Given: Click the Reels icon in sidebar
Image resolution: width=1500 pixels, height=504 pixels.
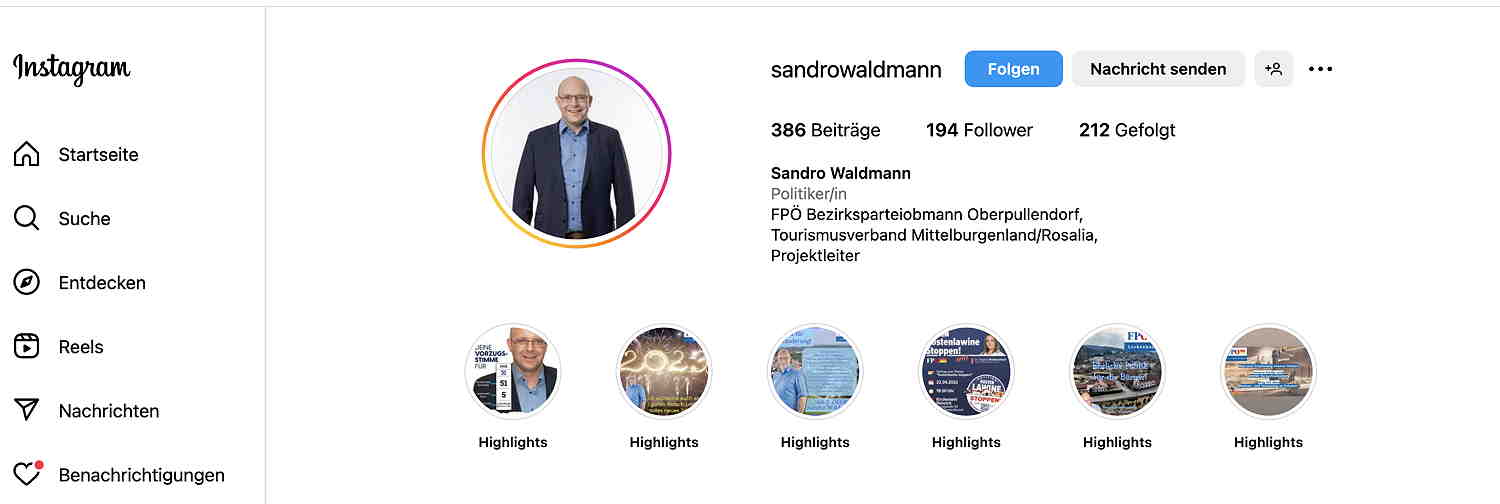Looking at the screenshot, I should pyautogui.click(x=27, y=346).
